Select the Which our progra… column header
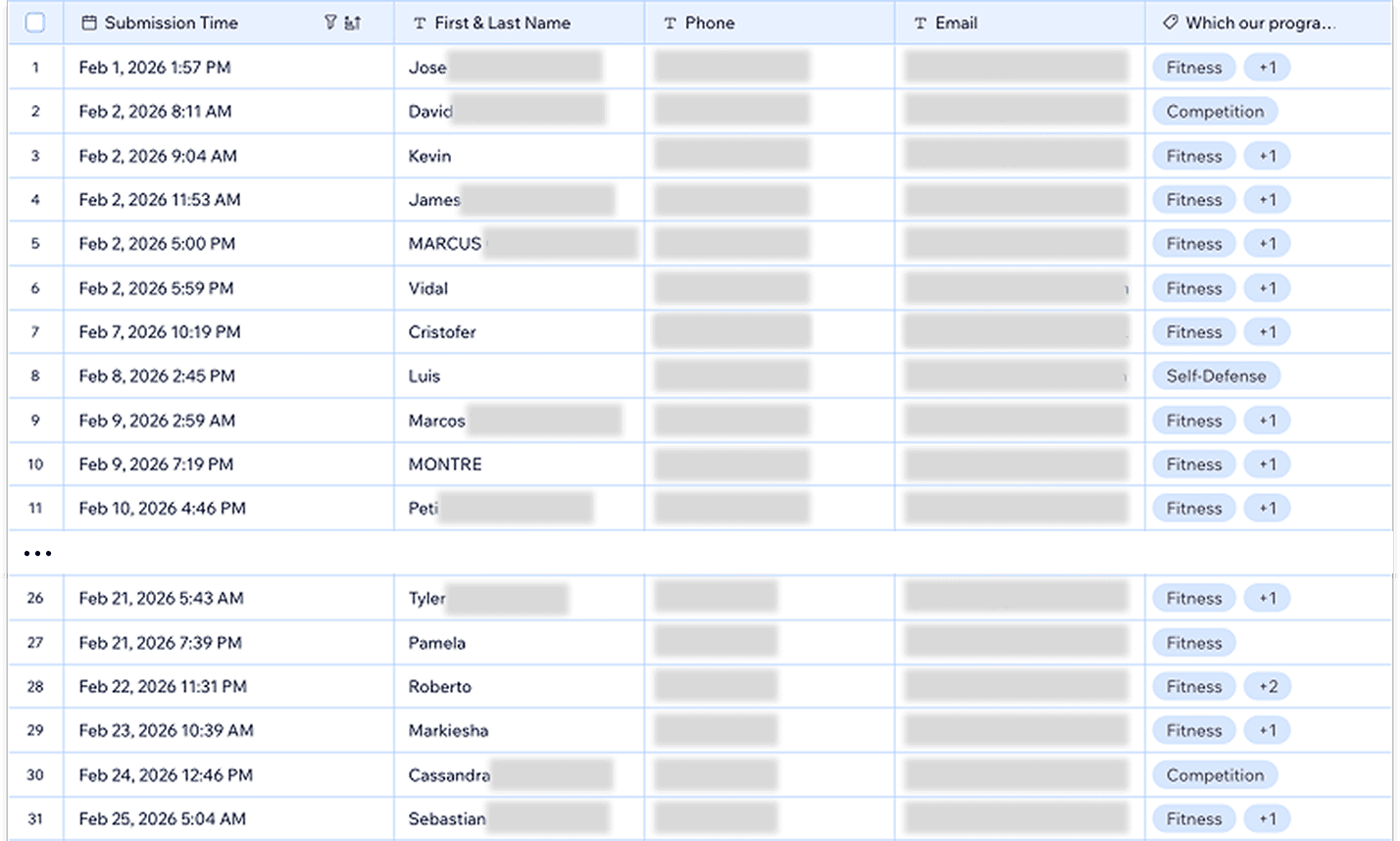 (x=1271, y=23)
